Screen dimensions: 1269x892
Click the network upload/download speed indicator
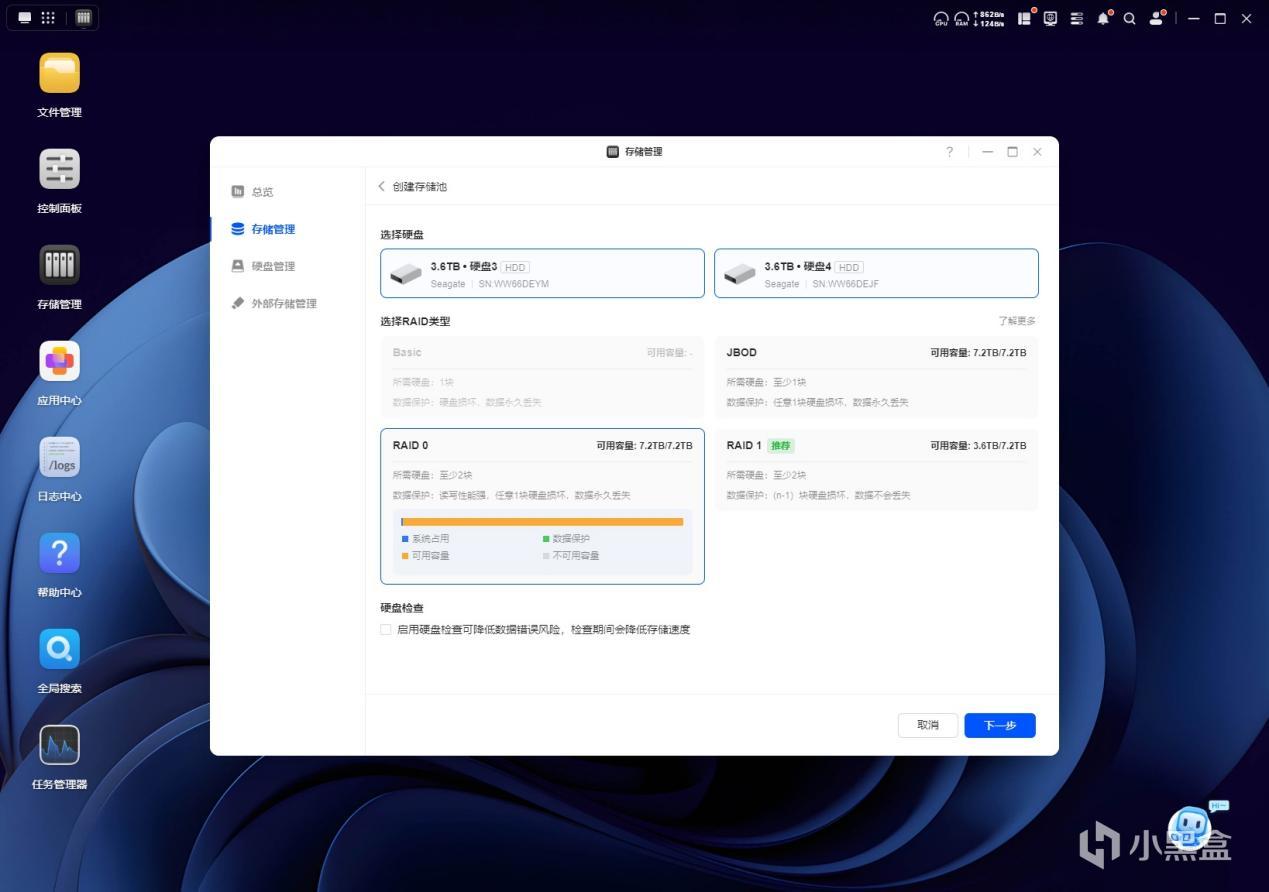(990, 18)
